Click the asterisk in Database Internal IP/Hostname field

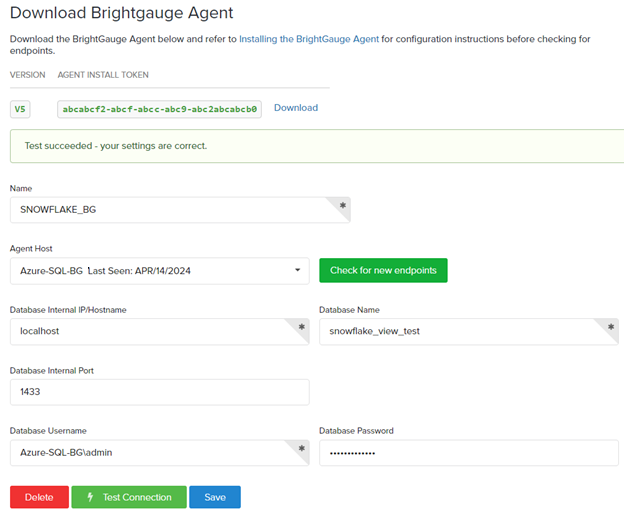pos(301,326)
